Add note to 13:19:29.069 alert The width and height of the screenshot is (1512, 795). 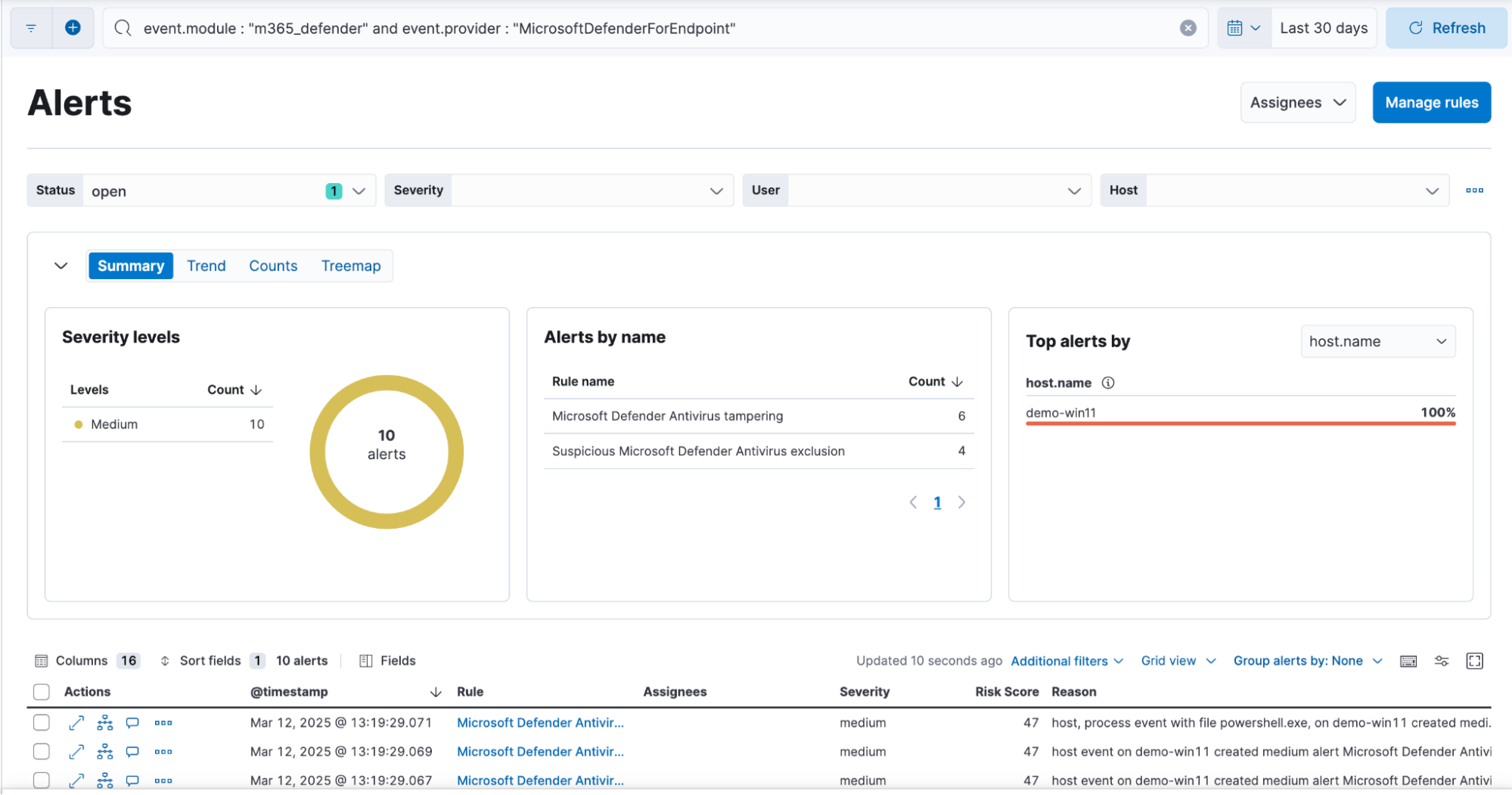coord(132,751)
